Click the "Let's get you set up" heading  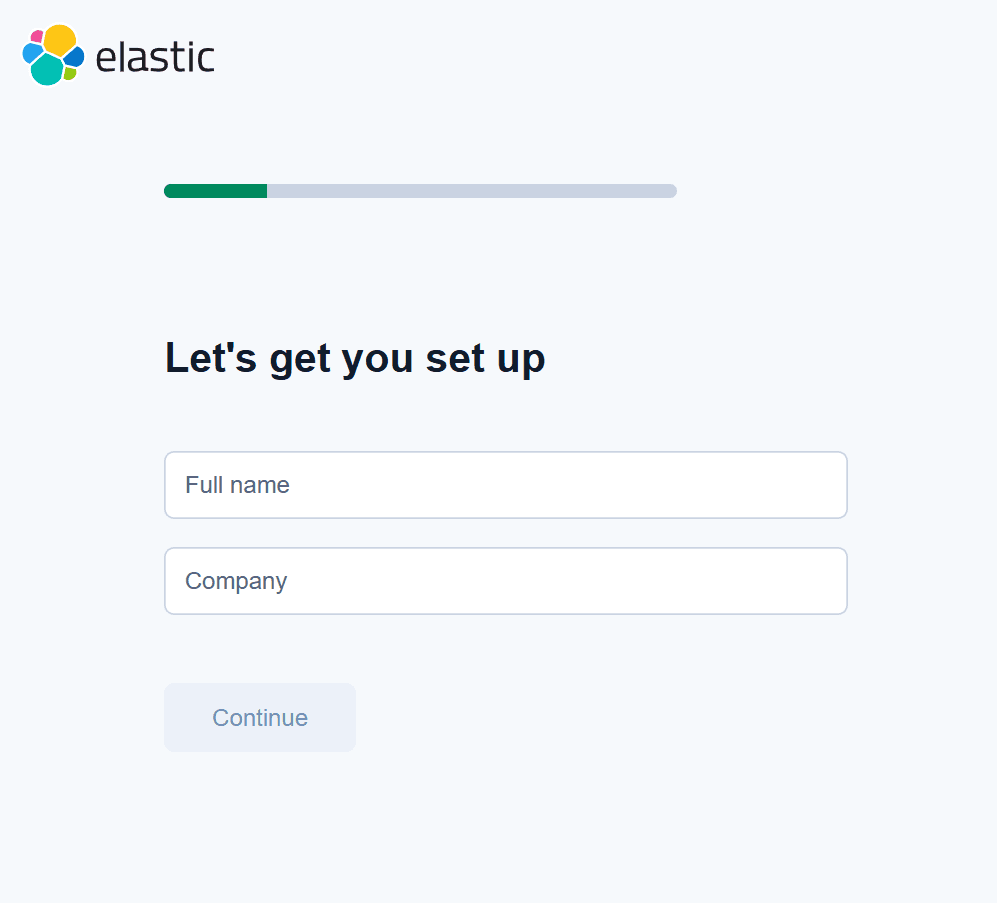point(355,358)
